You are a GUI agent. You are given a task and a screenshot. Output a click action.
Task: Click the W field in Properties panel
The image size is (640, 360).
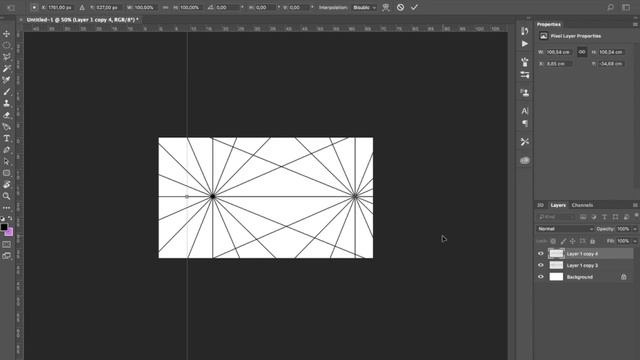click(559, 52)
